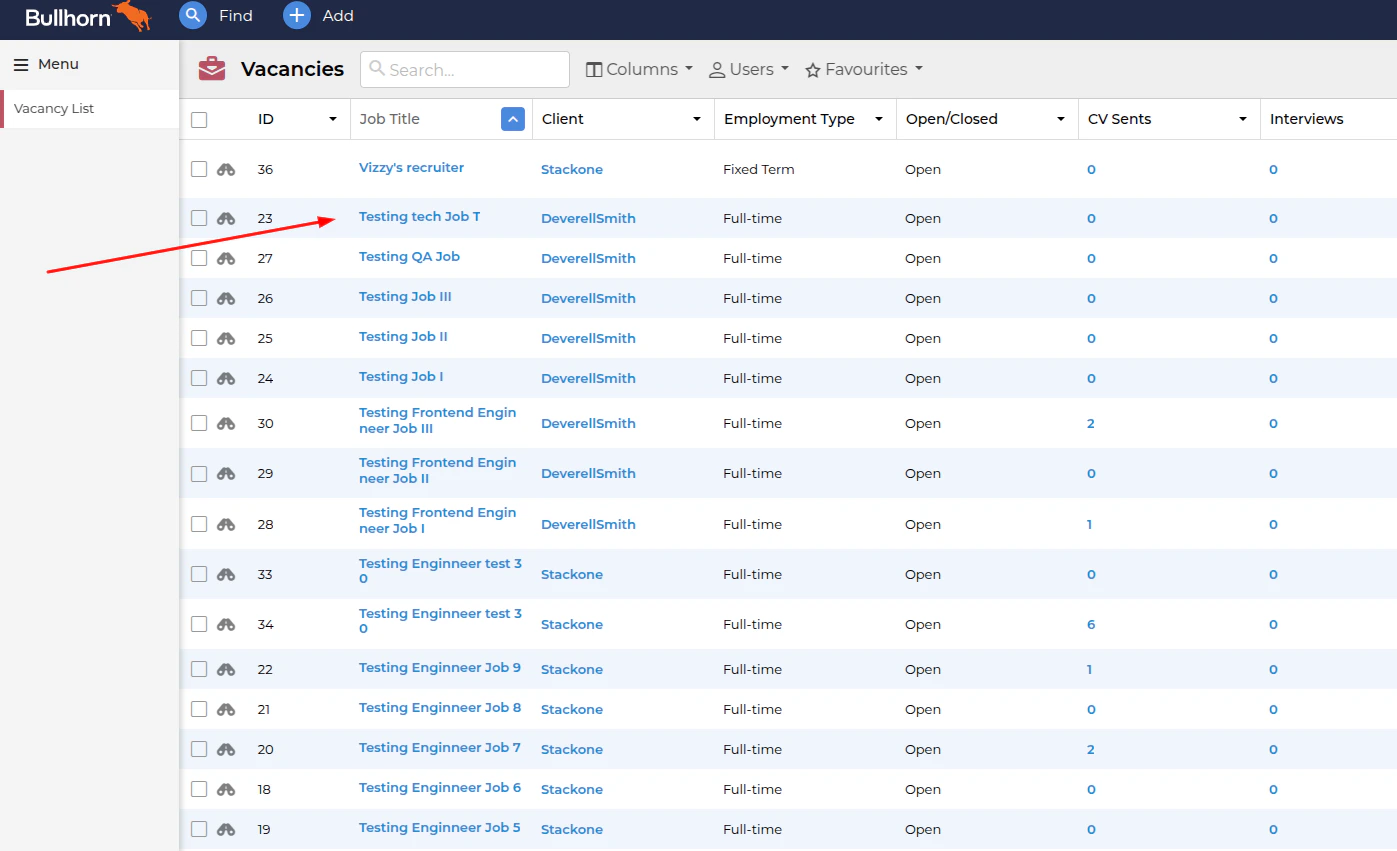Toggle the select-all checkbox in header row
This screenshot has width=1397, height=851.
point(198,119)
